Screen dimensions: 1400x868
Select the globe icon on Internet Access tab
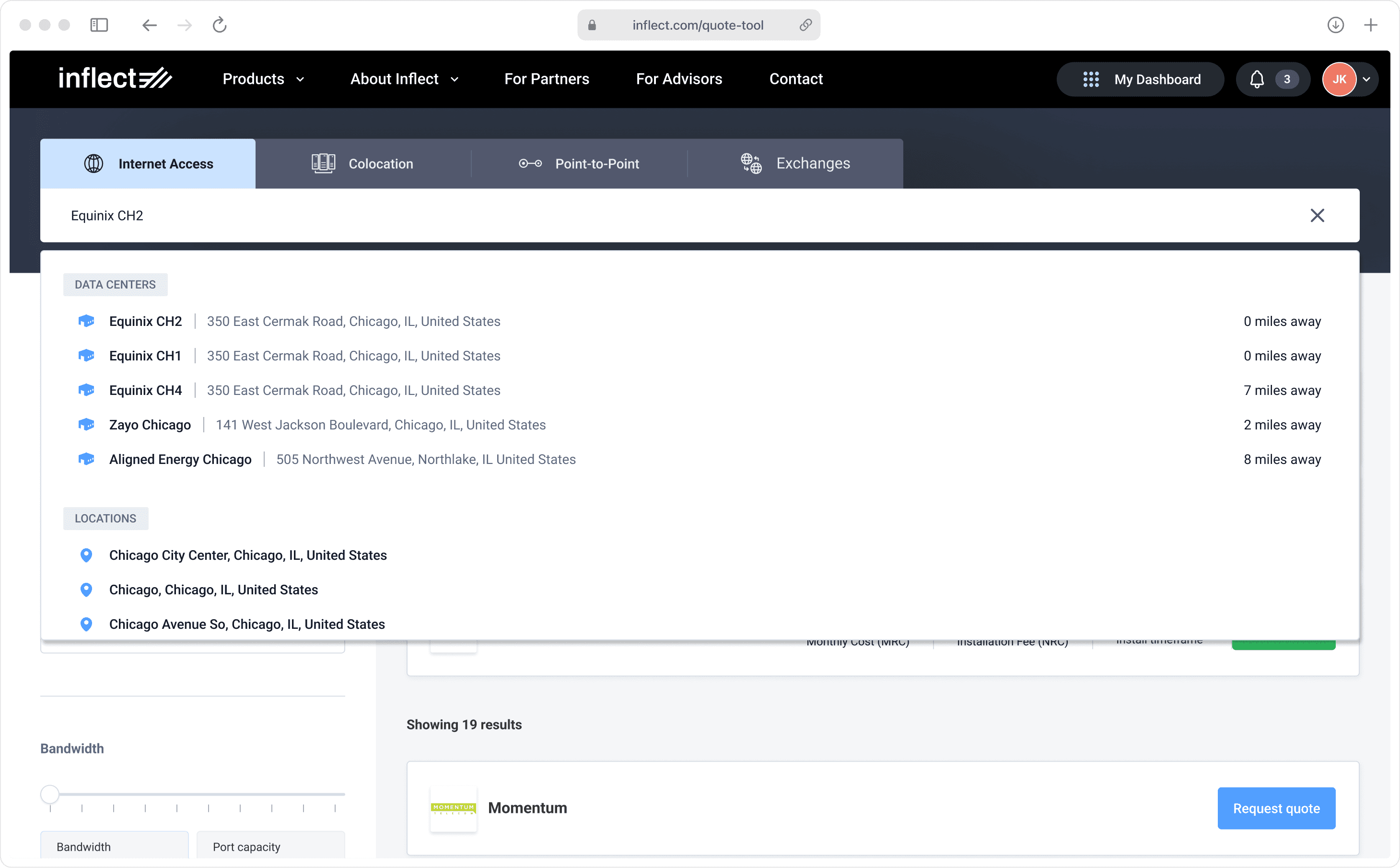click(x=93, y=163)
